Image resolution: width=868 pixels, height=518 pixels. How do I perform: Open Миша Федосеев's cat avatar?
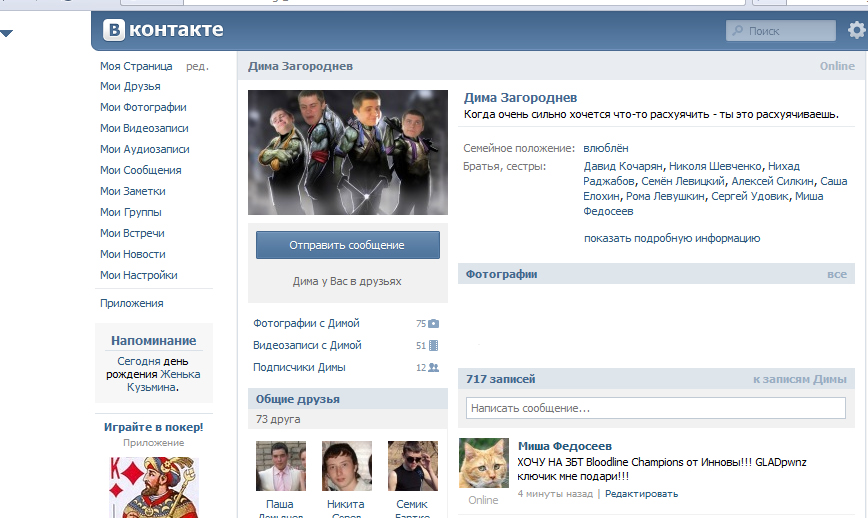point(484,464)
